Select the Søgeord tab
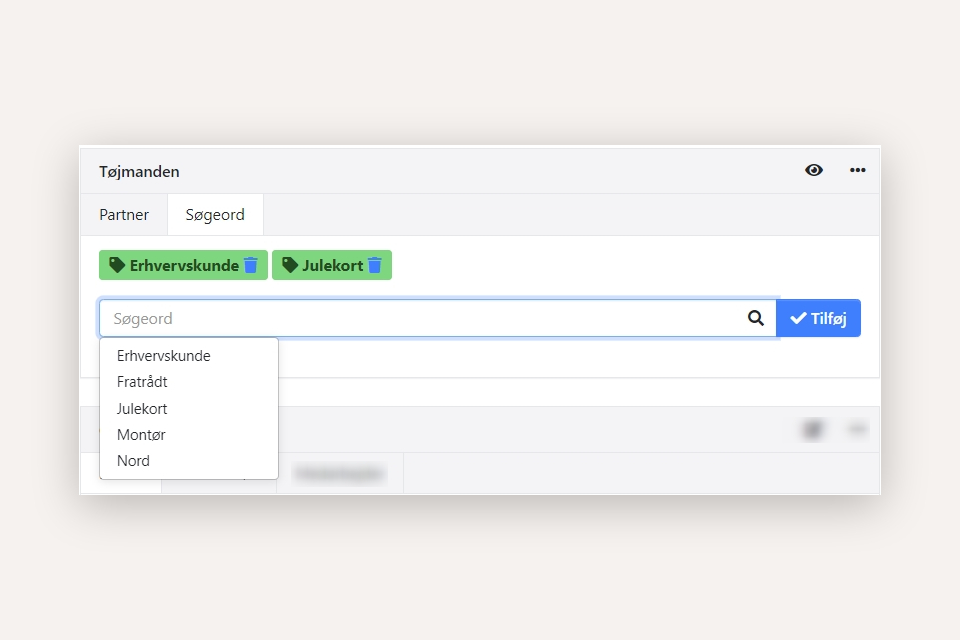The width and height of the screenshot is (960, 640). coord(215,215)
